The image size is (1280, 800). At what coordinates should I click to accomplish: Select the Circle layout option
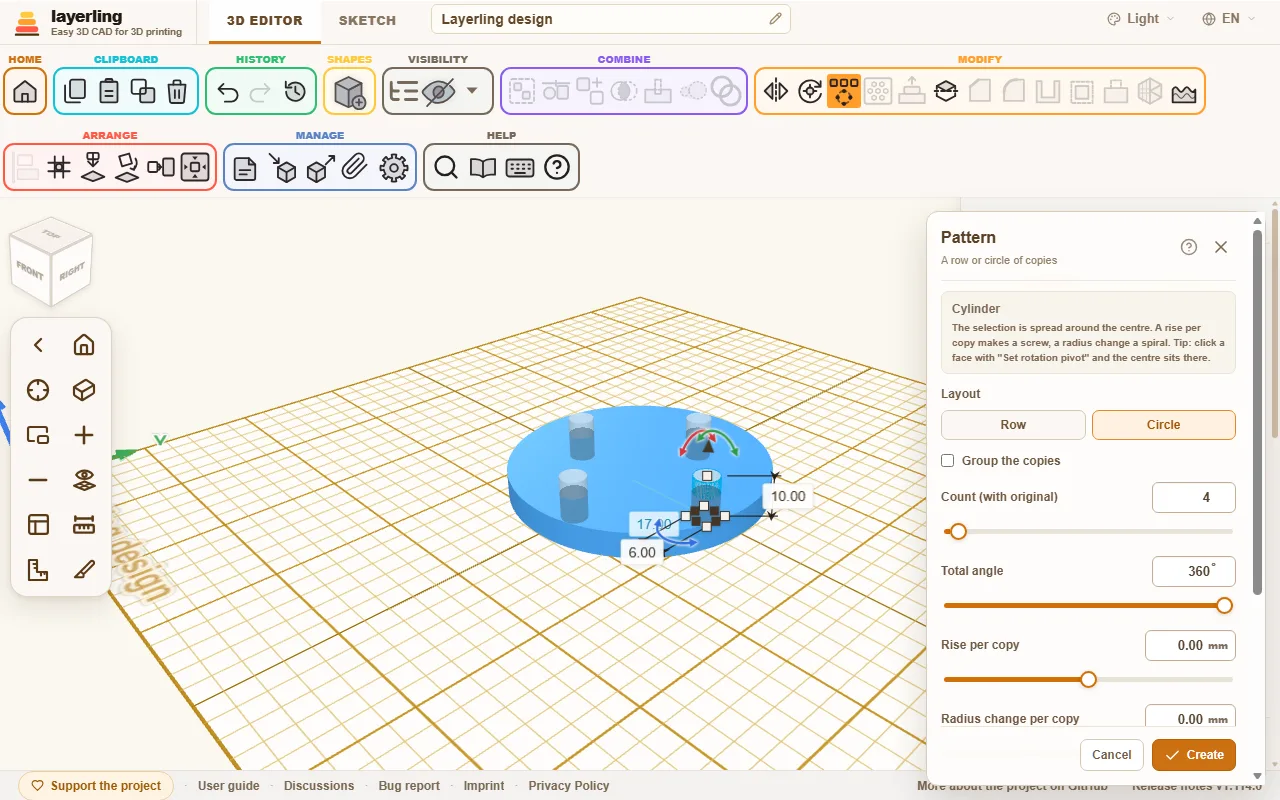click(1164, 425)
